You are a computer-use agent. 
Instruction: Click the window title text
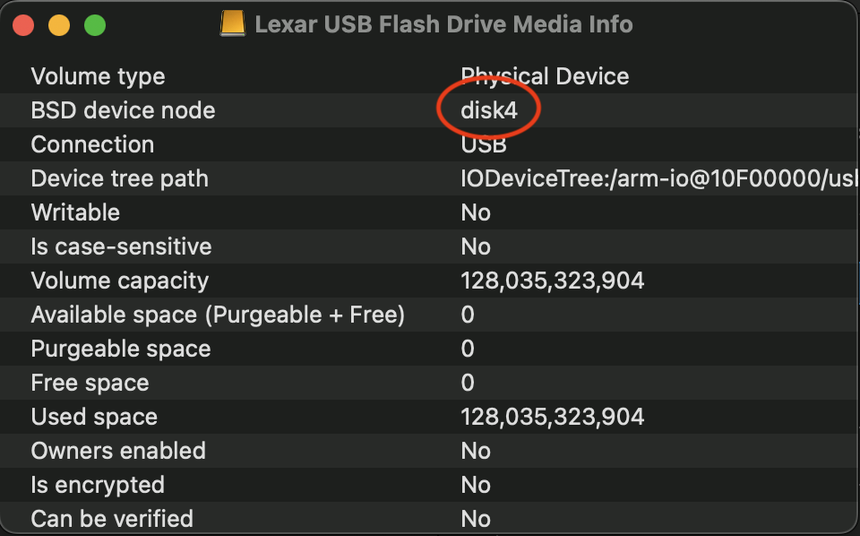pyautogui.click(x=443, y=25)
